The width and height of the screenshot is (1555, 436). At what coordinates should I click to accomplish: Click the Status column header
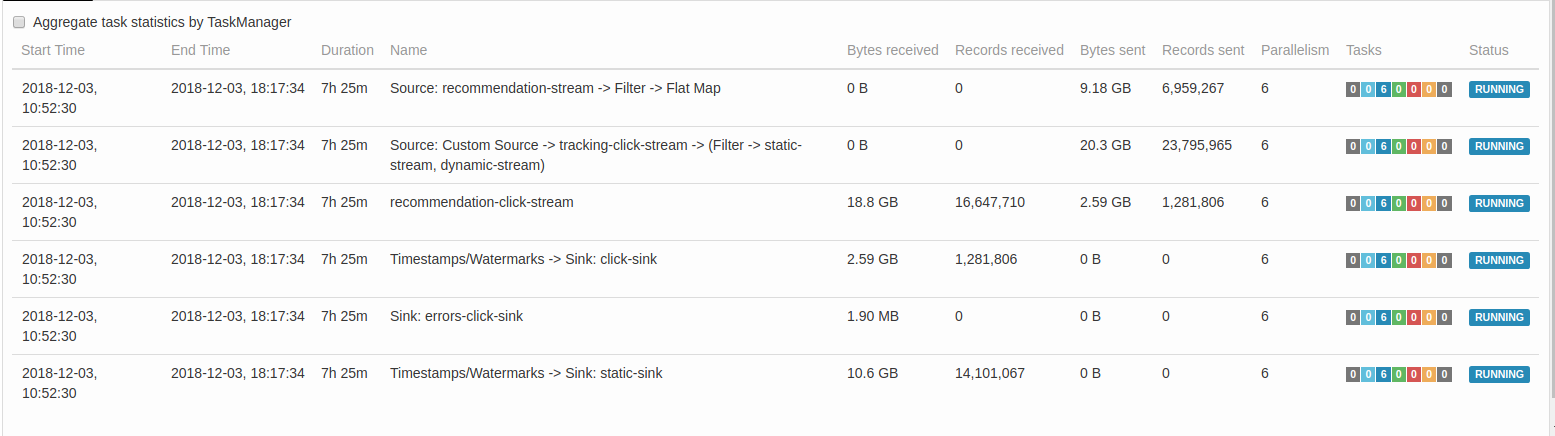pos(1488,50)
